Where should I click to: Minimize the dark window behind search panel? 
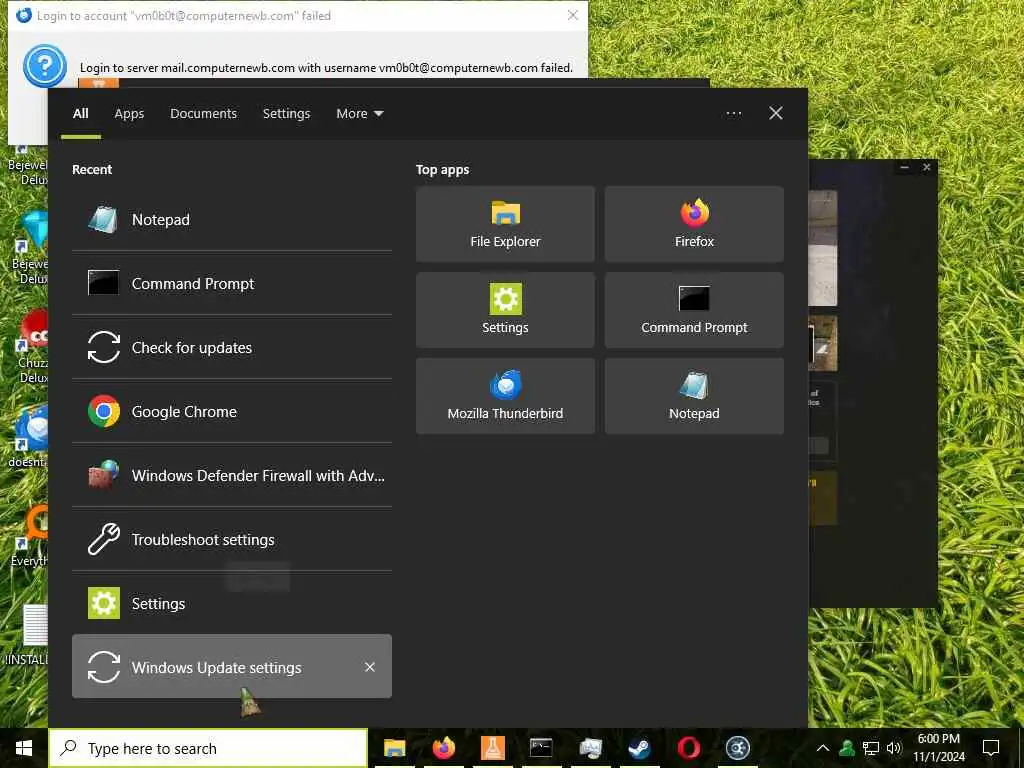tap(904, 168)
